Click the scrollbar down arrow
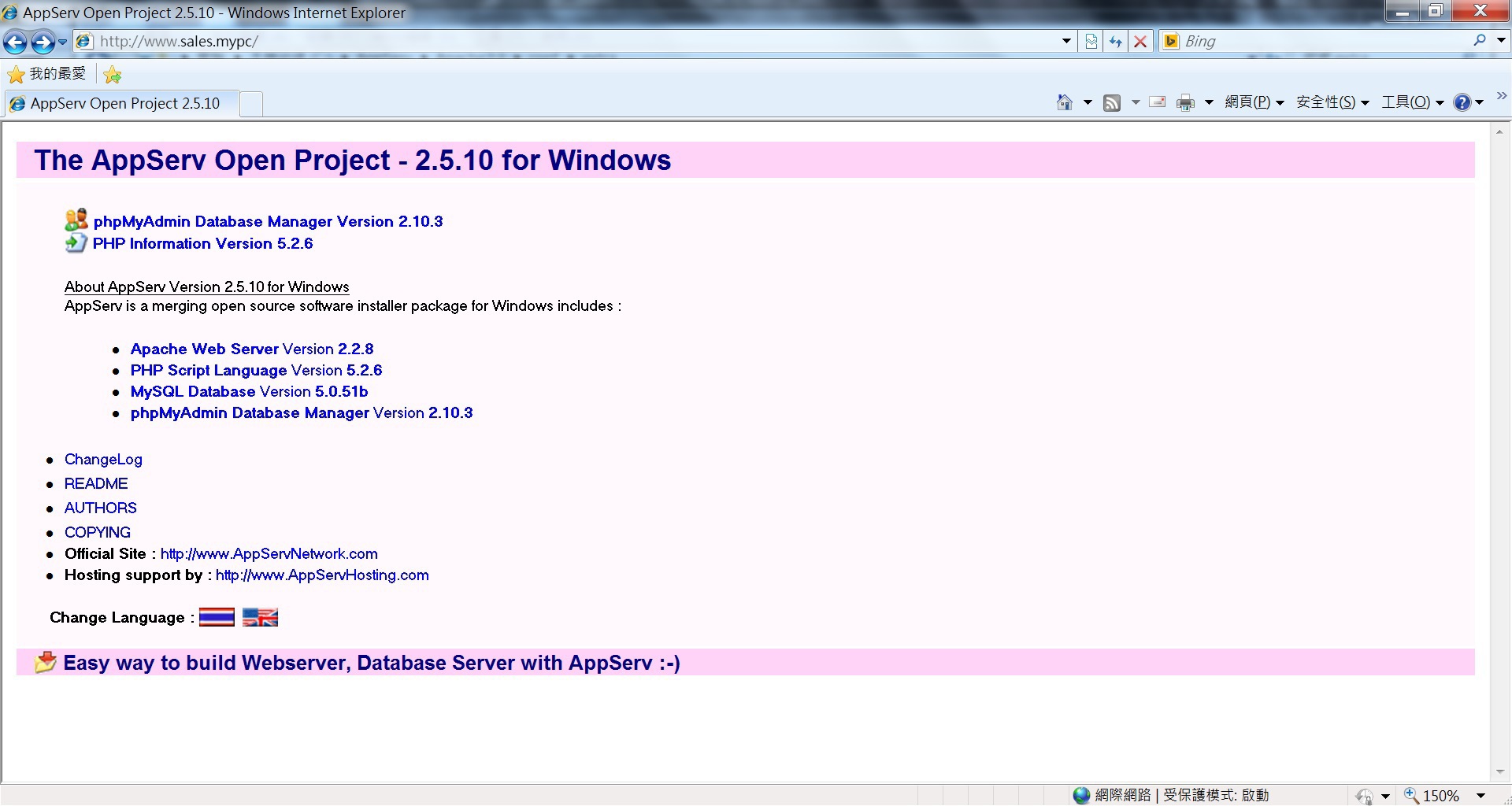The height and width of the screenshot is (806, 1512). tap(1499, 772)
